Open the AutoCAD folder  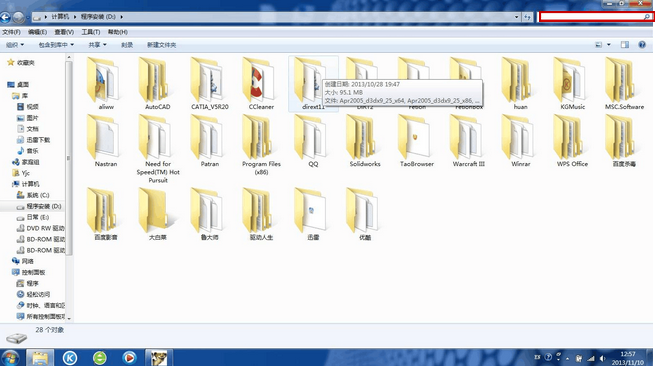157,84
